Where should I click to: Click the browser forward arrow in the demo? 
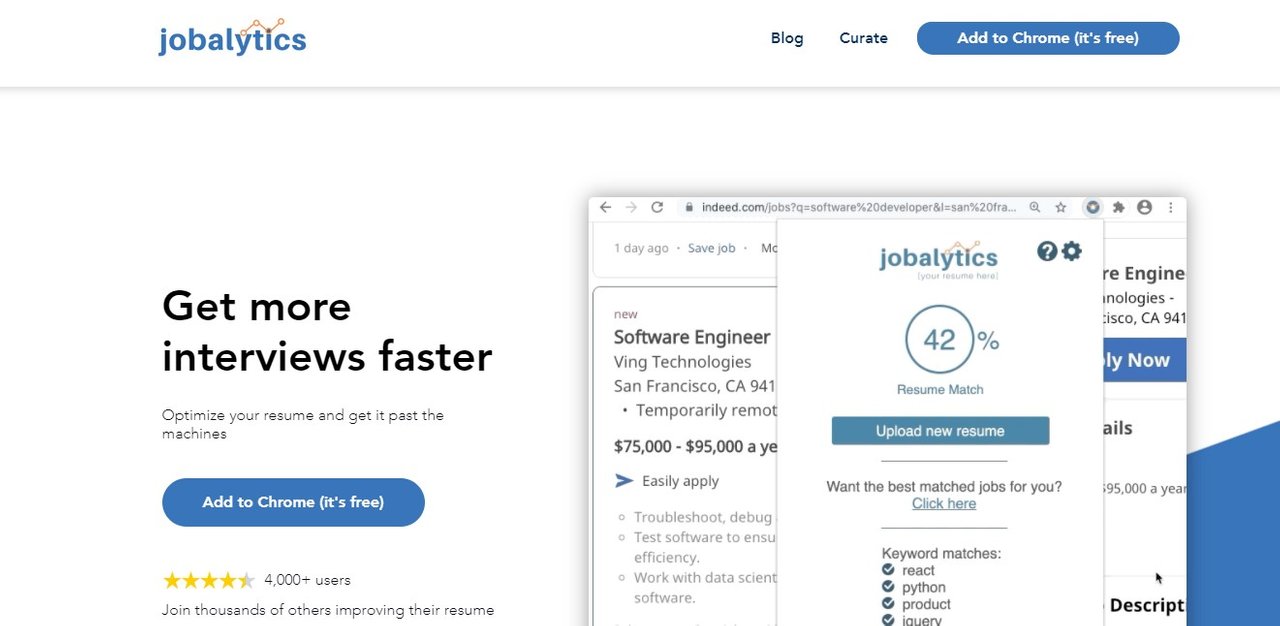coord(631,207)
